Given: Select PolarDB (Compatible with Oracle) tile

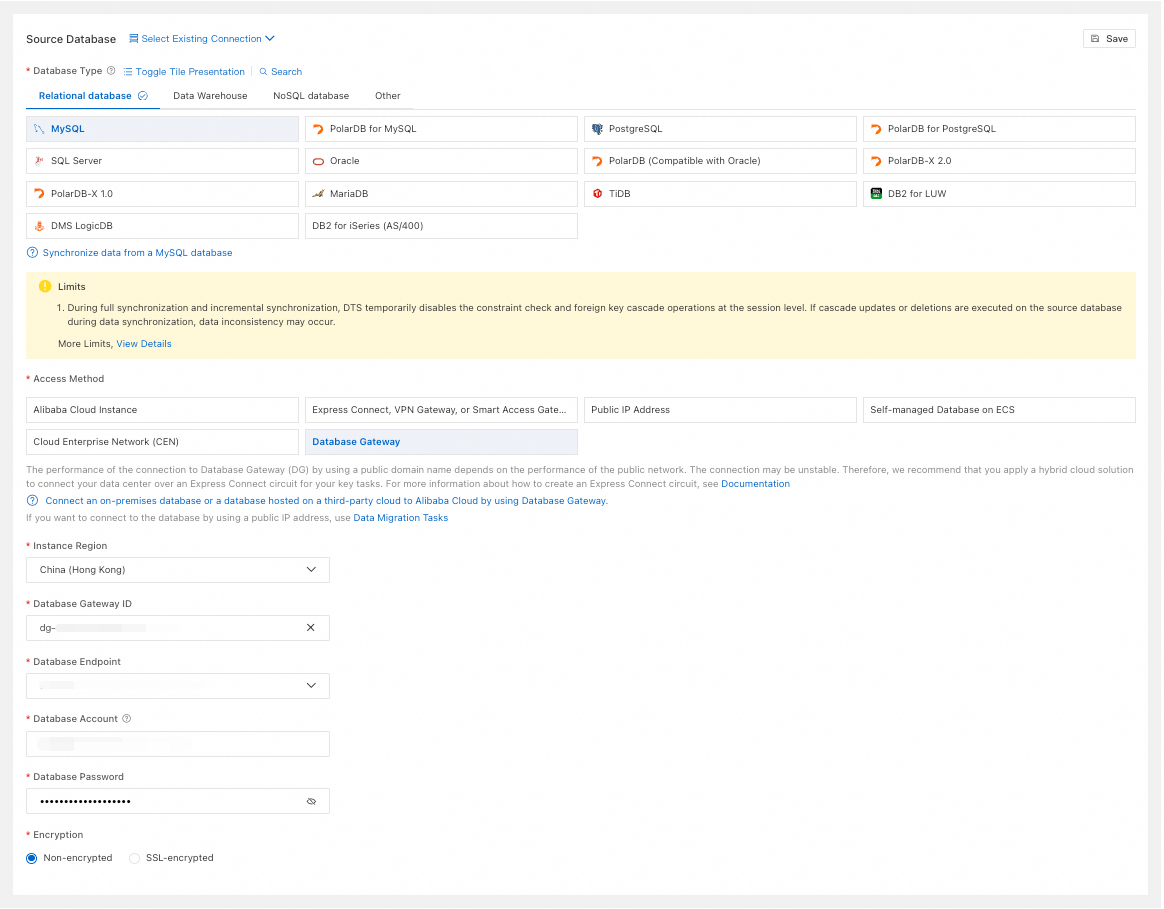Looking at the screenshot, I should coord(720,161).
